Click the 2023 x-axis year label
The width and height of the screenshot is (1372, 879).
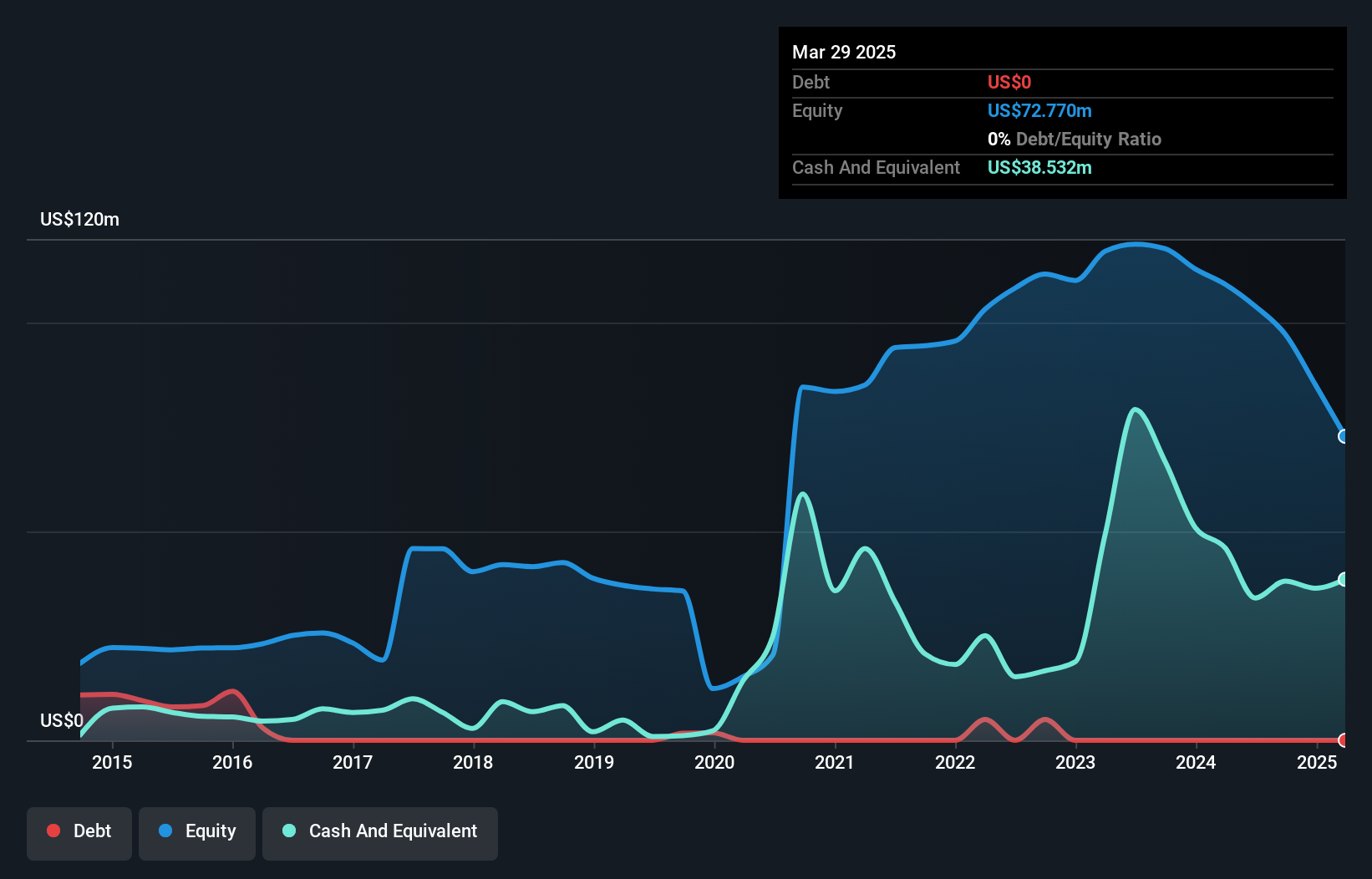(1075, 762)
